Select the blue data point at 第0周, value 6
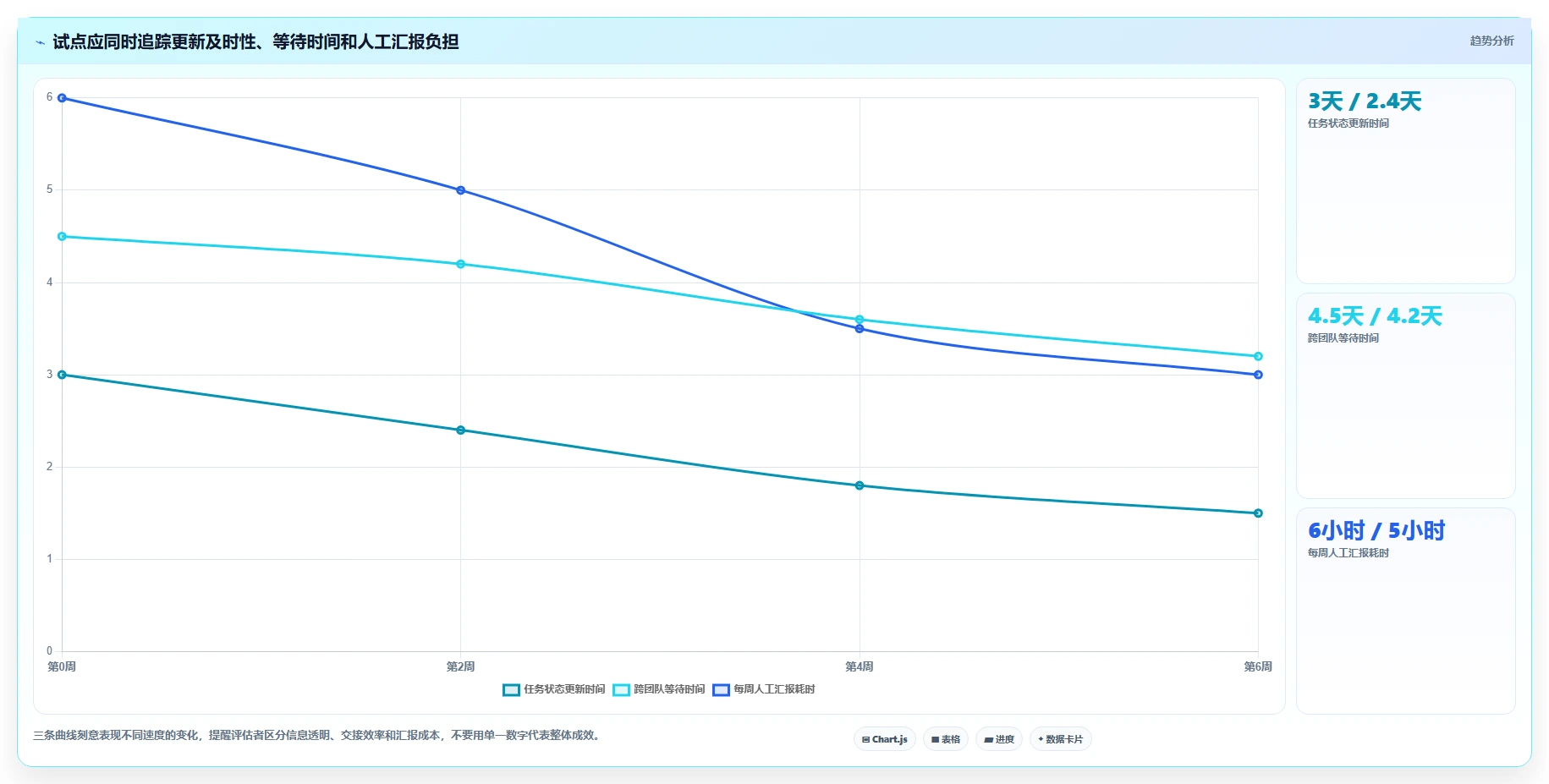The height and width of the screenshot is (784, 1549). (62, 98)
